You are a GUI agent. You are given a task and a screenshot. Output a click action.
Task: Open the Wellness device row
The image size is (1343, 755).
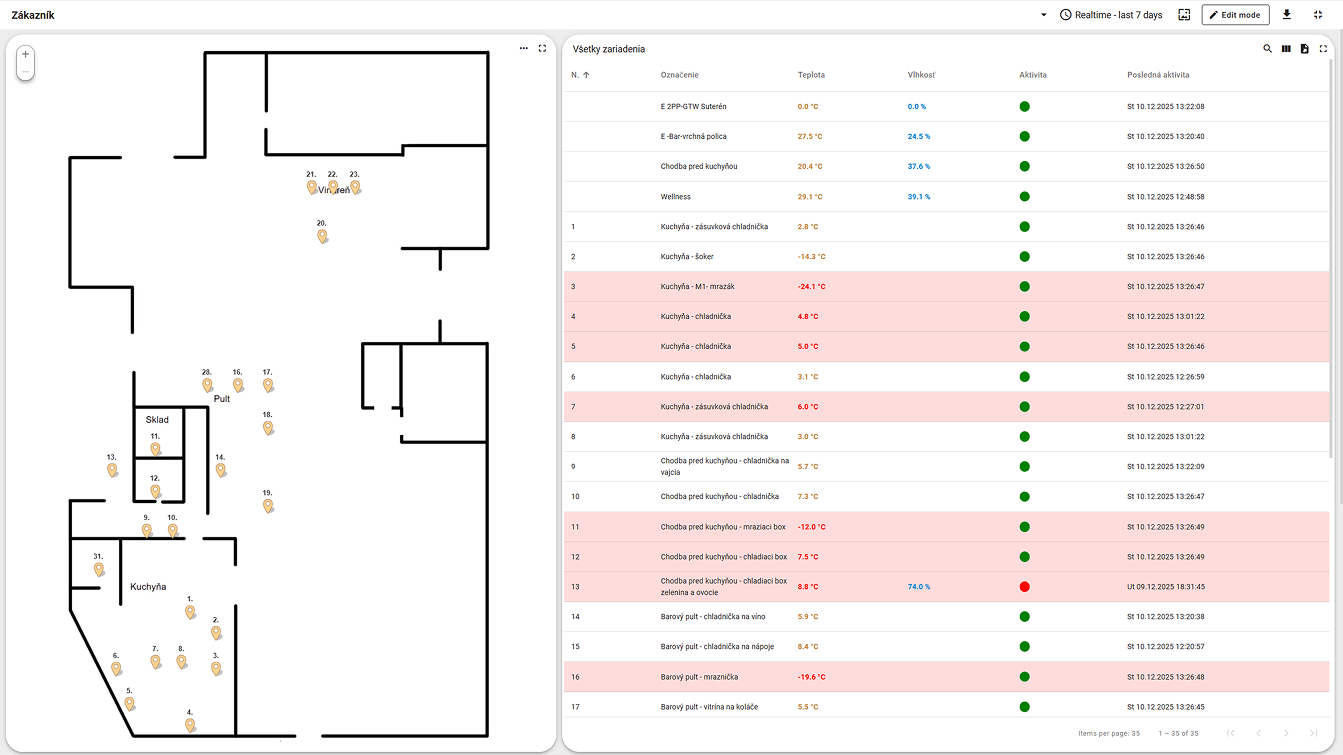pos(675,197)
